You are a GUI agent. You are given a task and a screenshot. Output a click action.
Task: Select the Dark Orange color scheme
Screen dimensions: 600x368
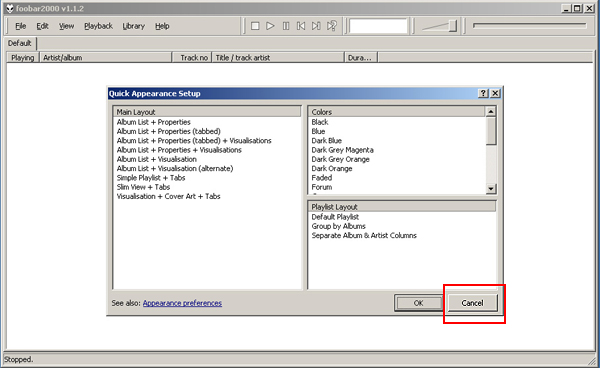[332, 168]
